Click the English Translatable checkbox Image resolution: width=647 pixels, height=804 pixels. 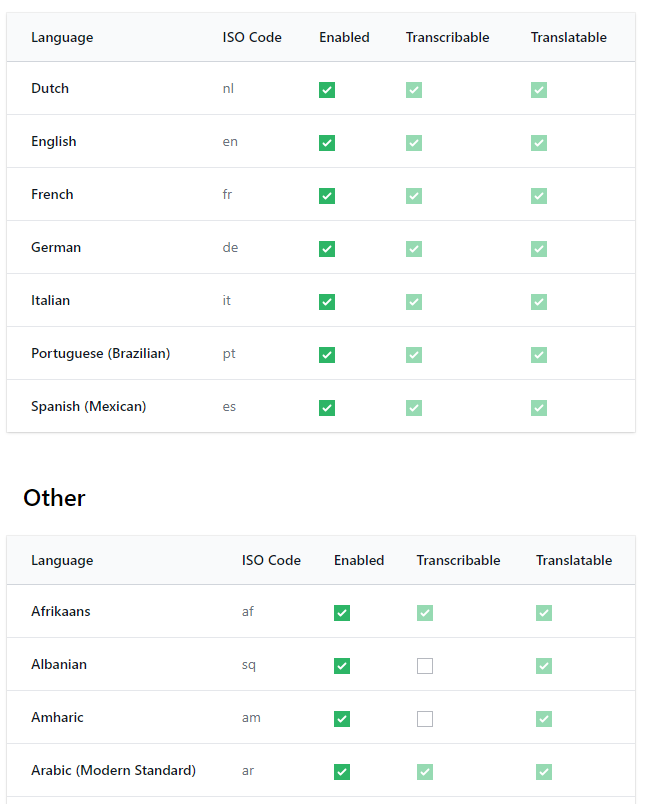click(x=539, y=143)
